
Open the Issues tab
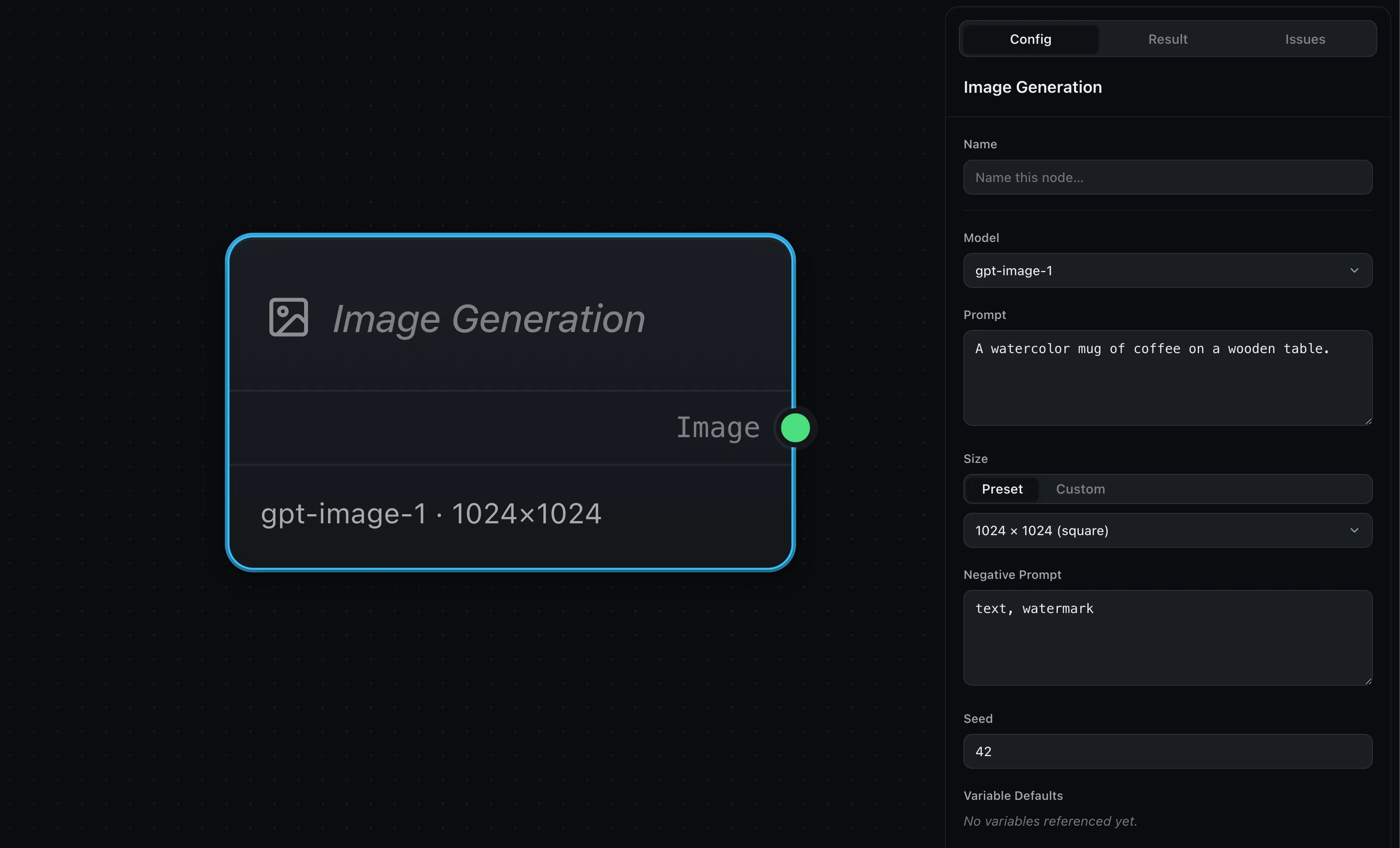[x=1305, y=39]
